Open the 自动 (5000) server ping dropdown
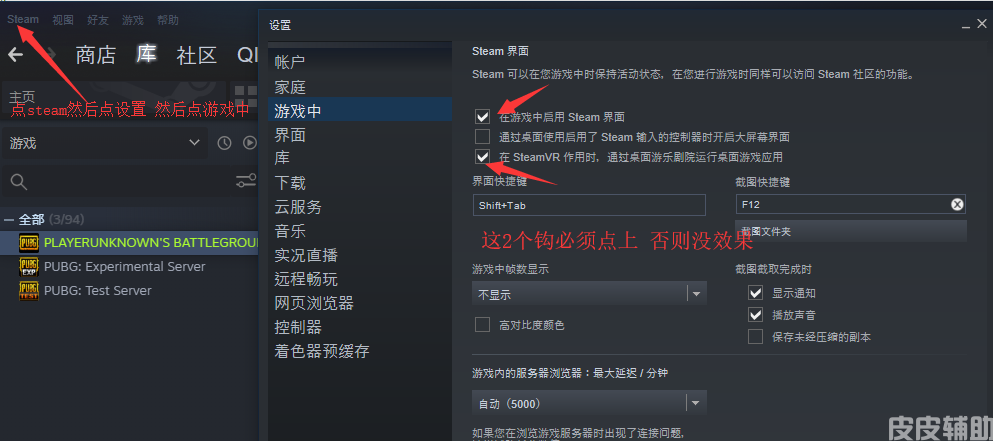Image resolution: width=993 pixels, height=441 pixels. point(589,403)
